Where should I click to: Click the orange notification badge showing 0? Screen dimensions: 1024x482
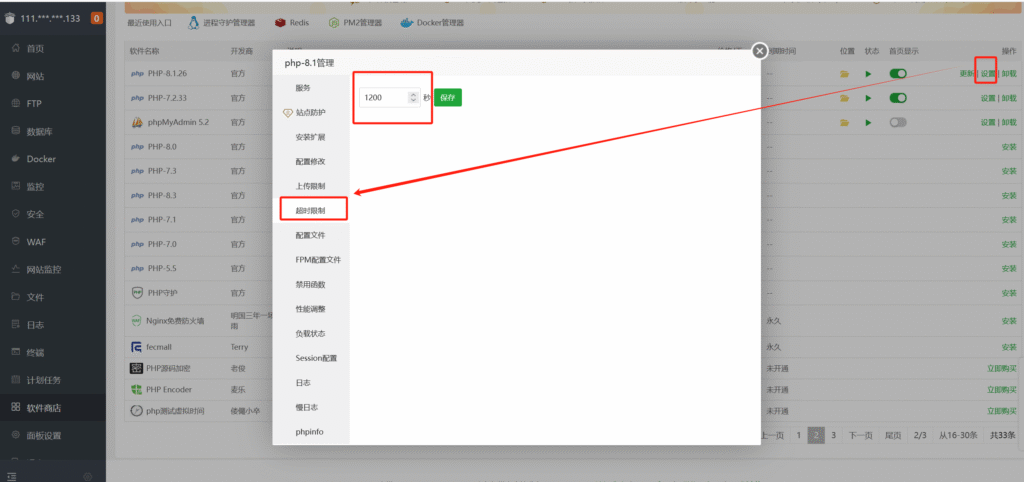[x=97, y=18]
